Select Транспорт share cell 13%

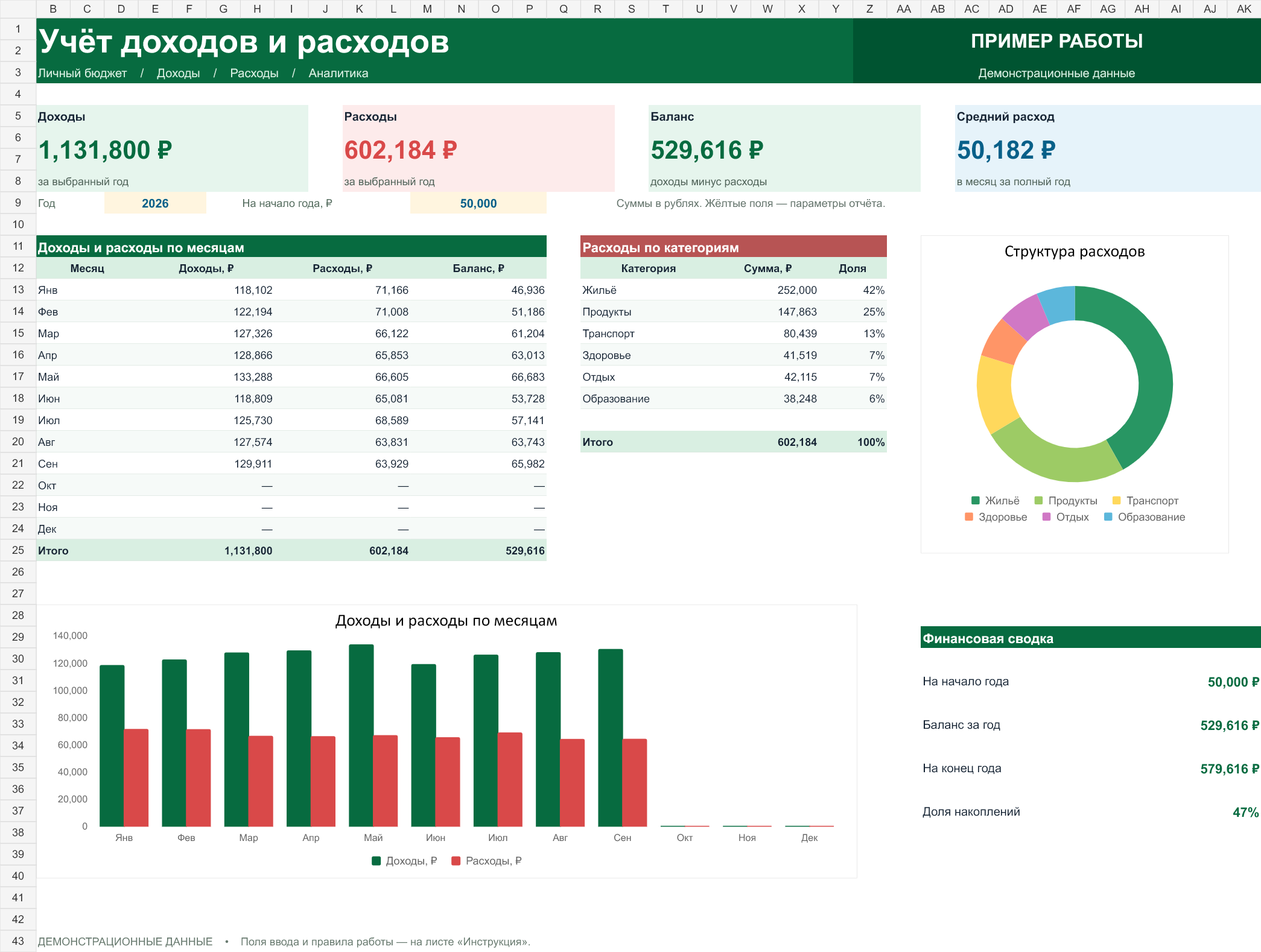coord(853,334)
